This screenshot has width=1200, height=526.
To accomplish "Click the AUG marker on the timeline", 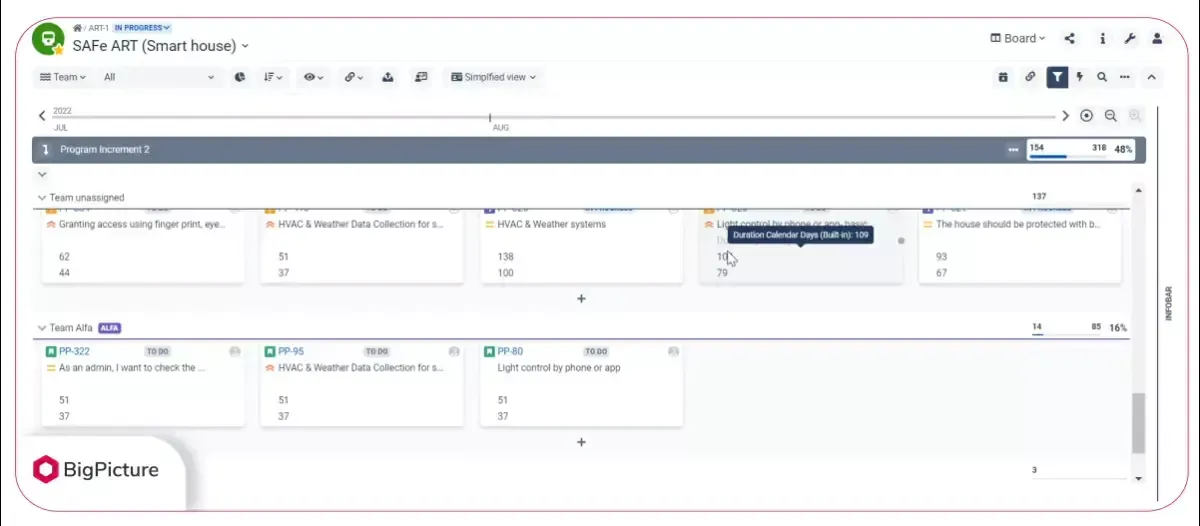I will (x=500, y=128).
